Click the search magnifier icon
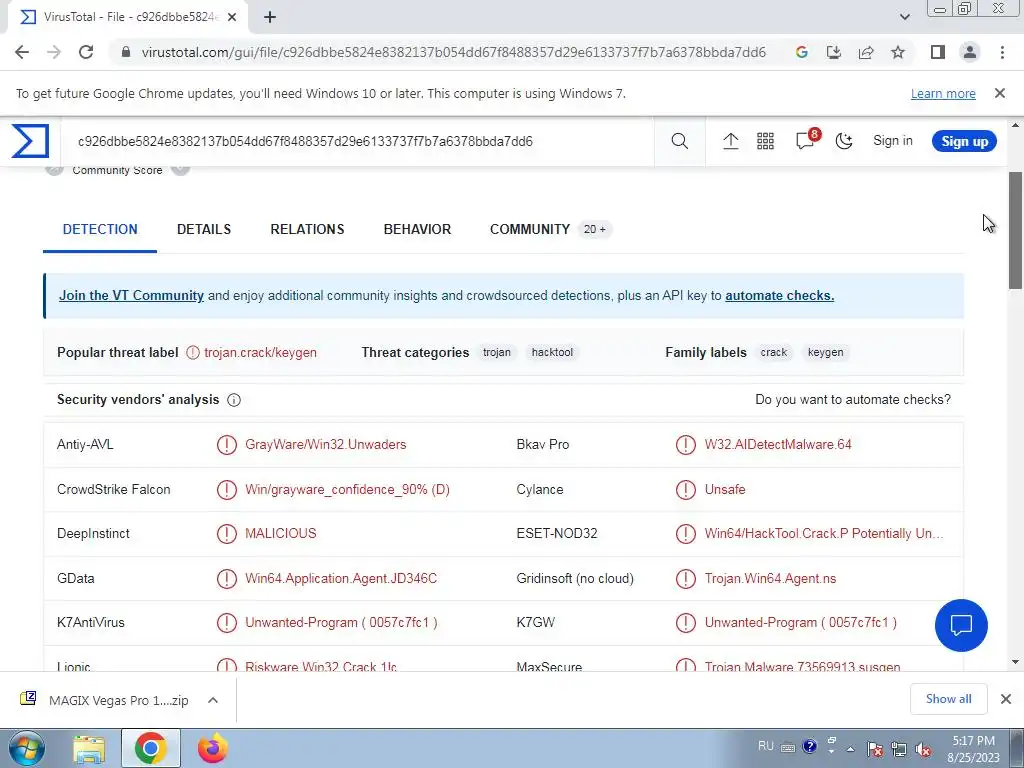1024x768 pixels. [679, 141]
